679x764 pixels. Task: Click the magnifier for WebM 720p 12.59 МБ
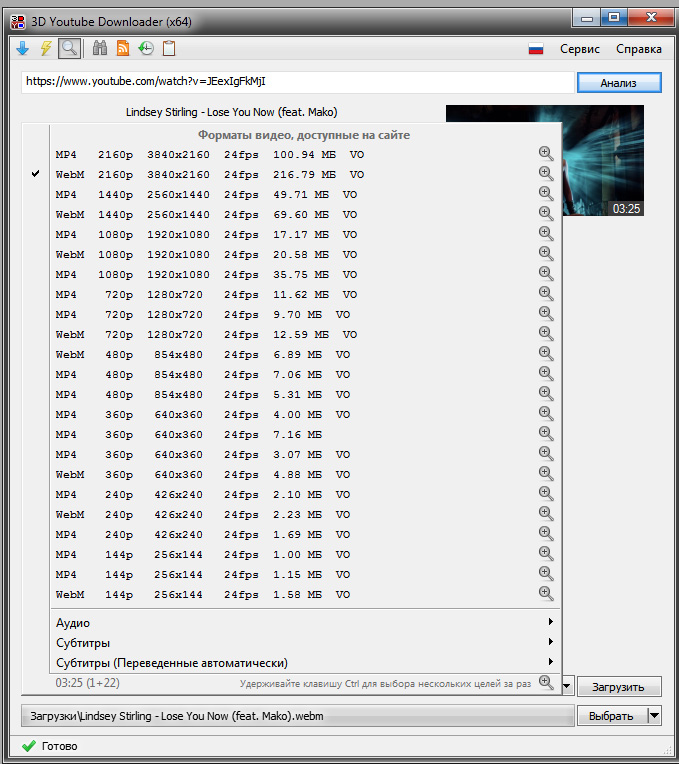click(546, 334)
